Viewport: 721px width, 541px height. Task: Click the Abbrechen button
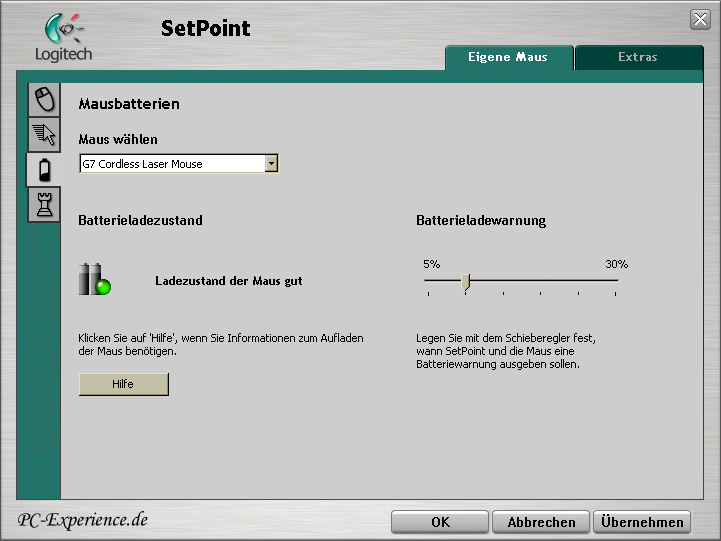(541, 522)
